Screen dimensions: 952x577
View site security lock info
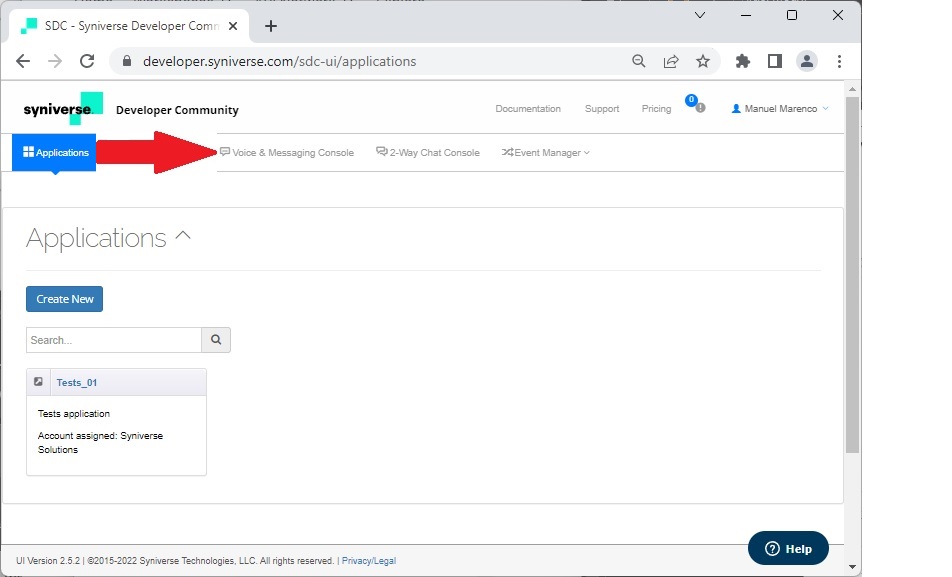pos(126,61)
